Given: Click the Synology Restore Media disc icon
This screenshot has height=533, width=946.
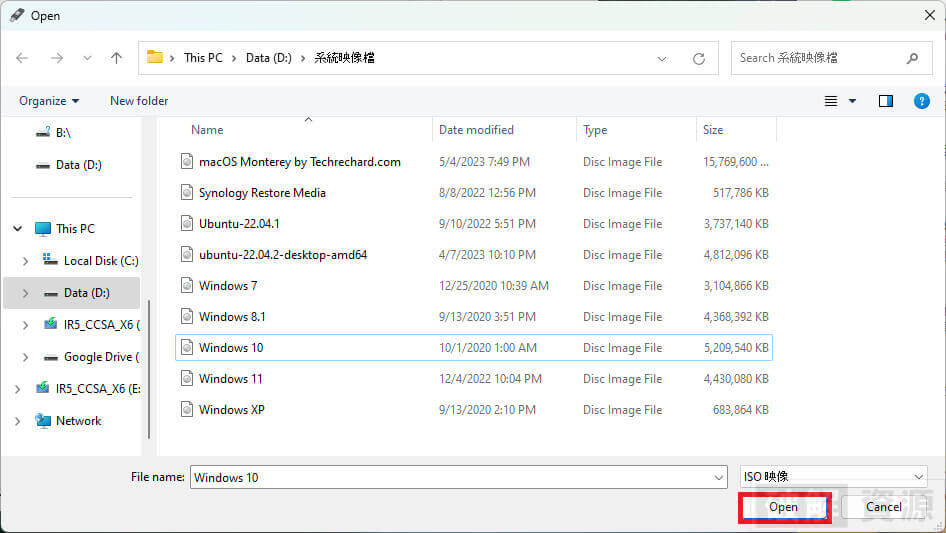Looking at the screenshot, I should coord(187,193).
